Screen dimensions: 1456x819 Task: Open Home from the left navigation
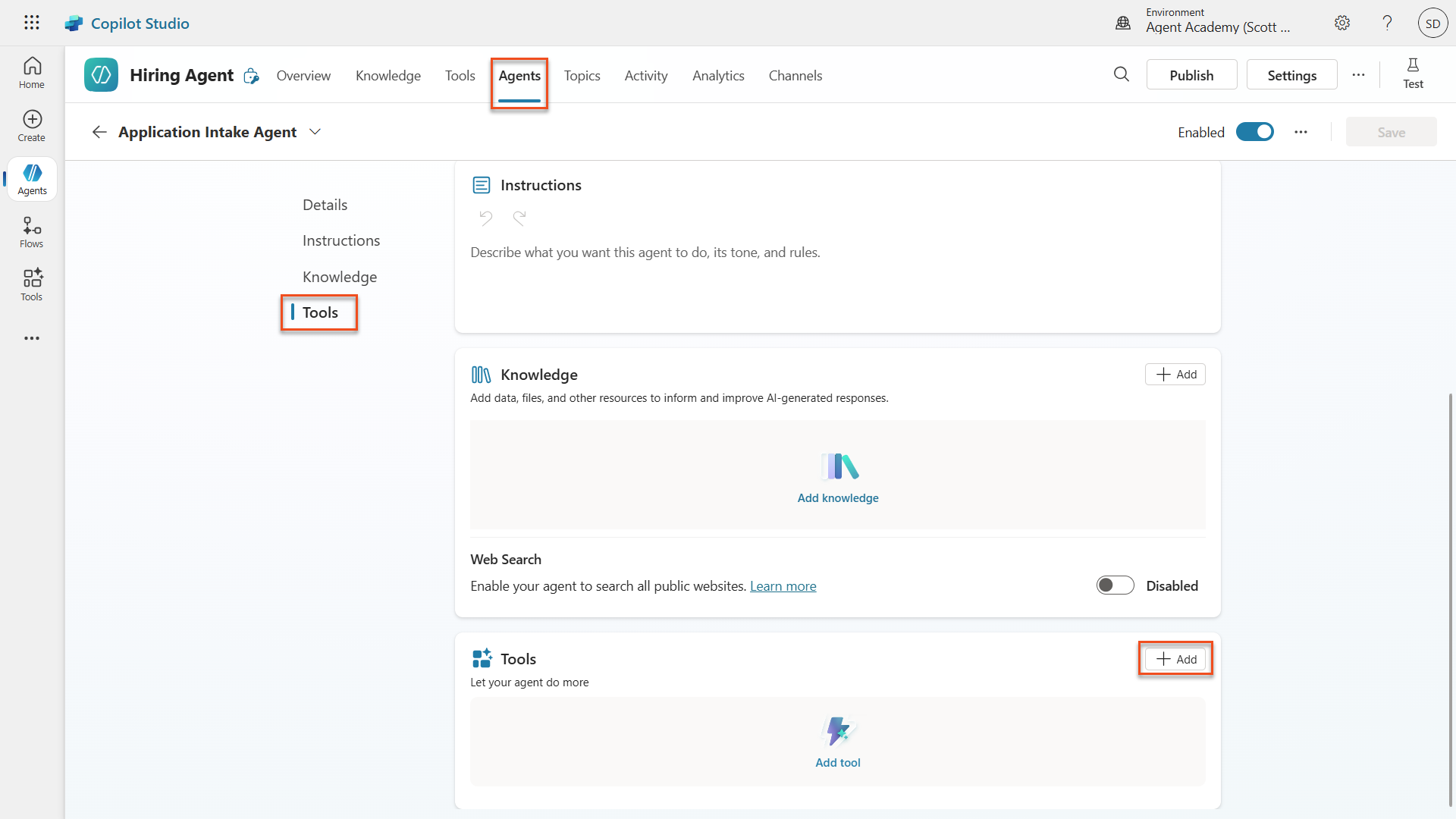tap(31, 72)
